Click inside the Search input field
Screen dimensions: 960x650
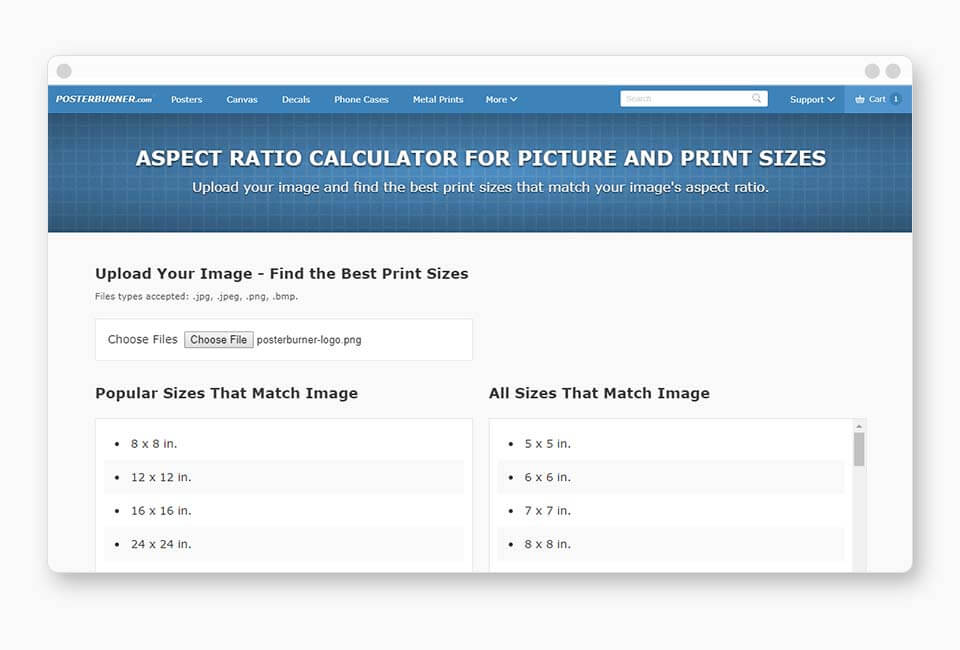(x=686, y=98)
